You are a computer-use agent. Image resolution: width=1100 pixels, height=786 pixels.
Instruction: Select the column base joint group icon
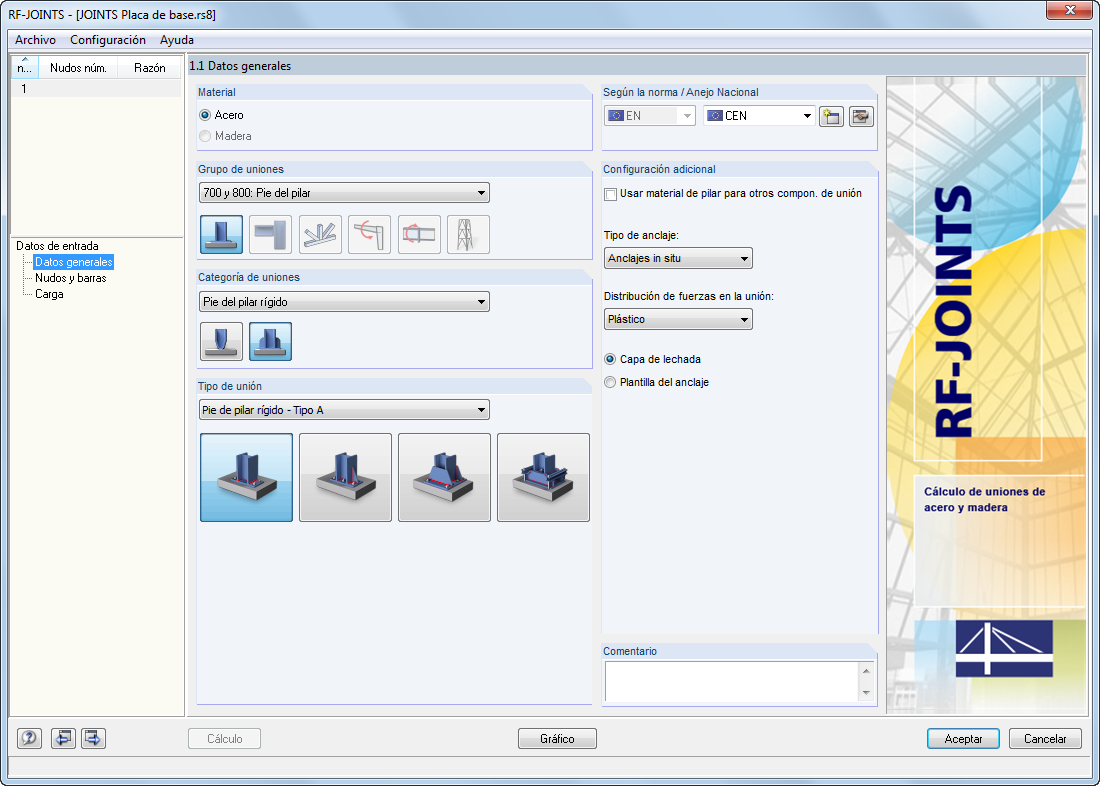pyautogui.click(x=222, y=234)
